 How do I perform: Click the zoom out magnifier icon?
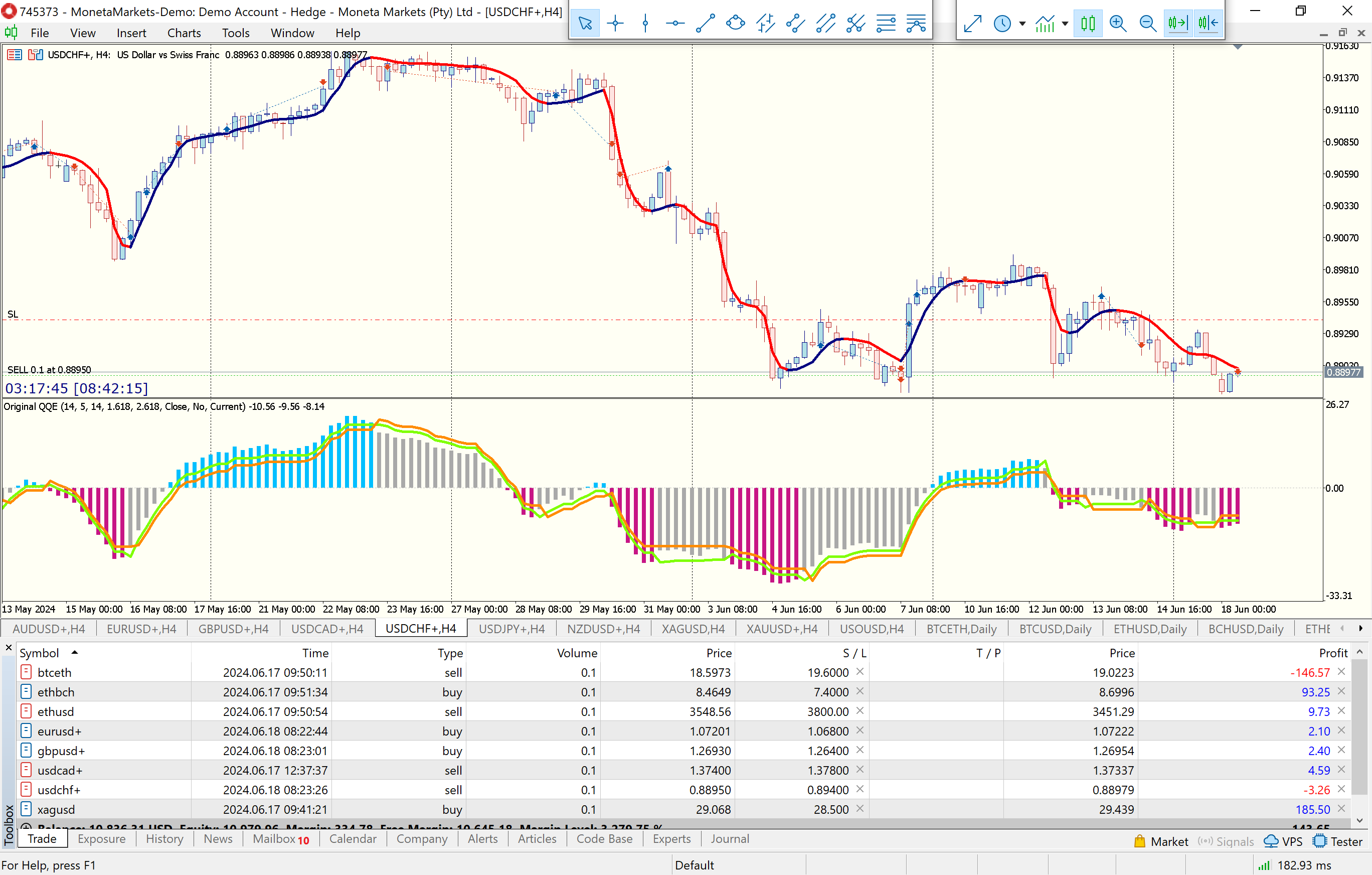tap(1147, 24)
